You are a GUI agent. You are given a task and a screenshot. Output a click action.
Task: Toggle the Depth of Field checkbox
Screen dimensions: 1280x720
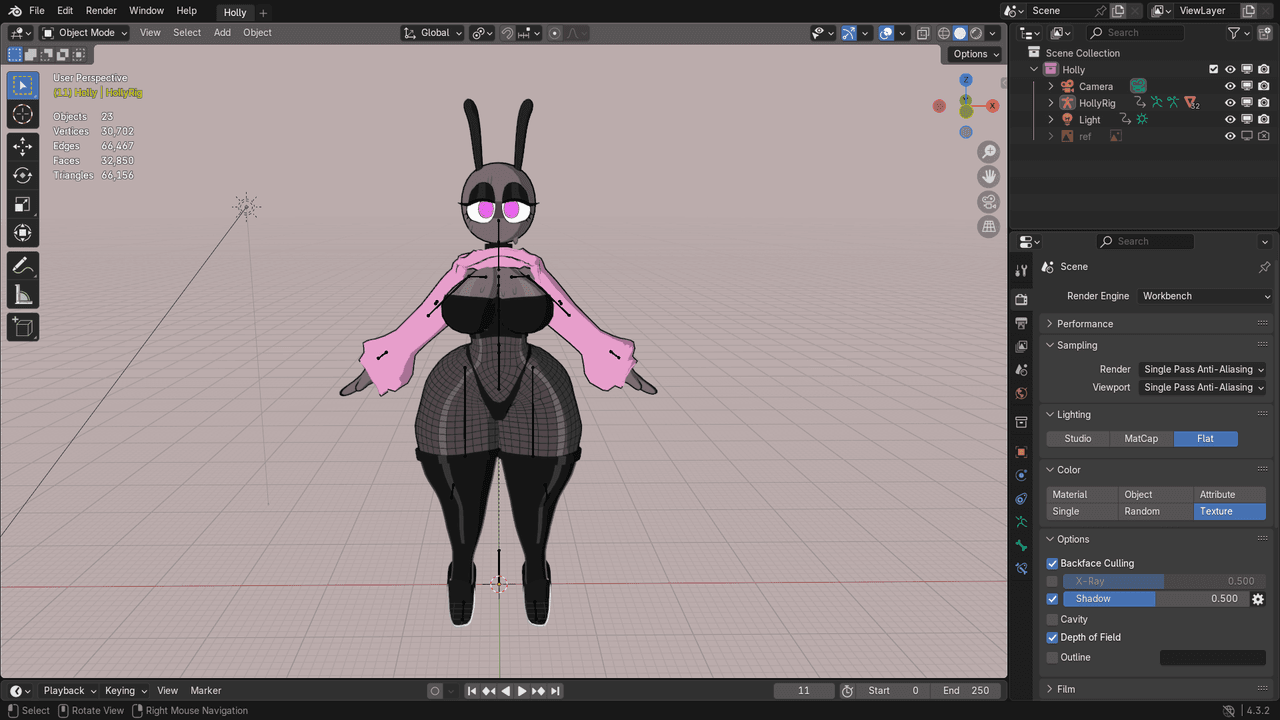click(1052, 637)
